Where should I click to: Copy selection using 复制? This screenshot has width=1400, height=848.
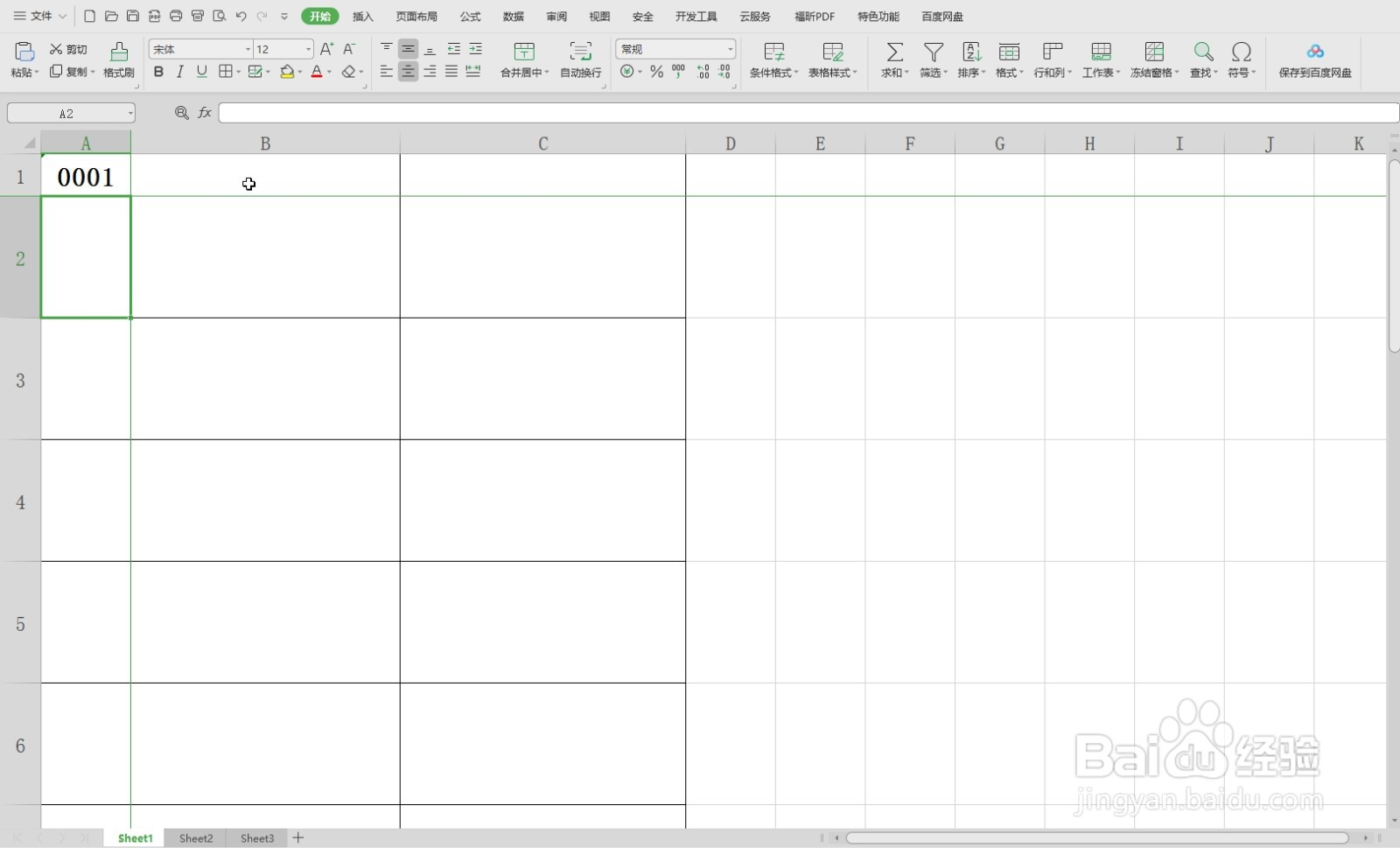(72, 72)
